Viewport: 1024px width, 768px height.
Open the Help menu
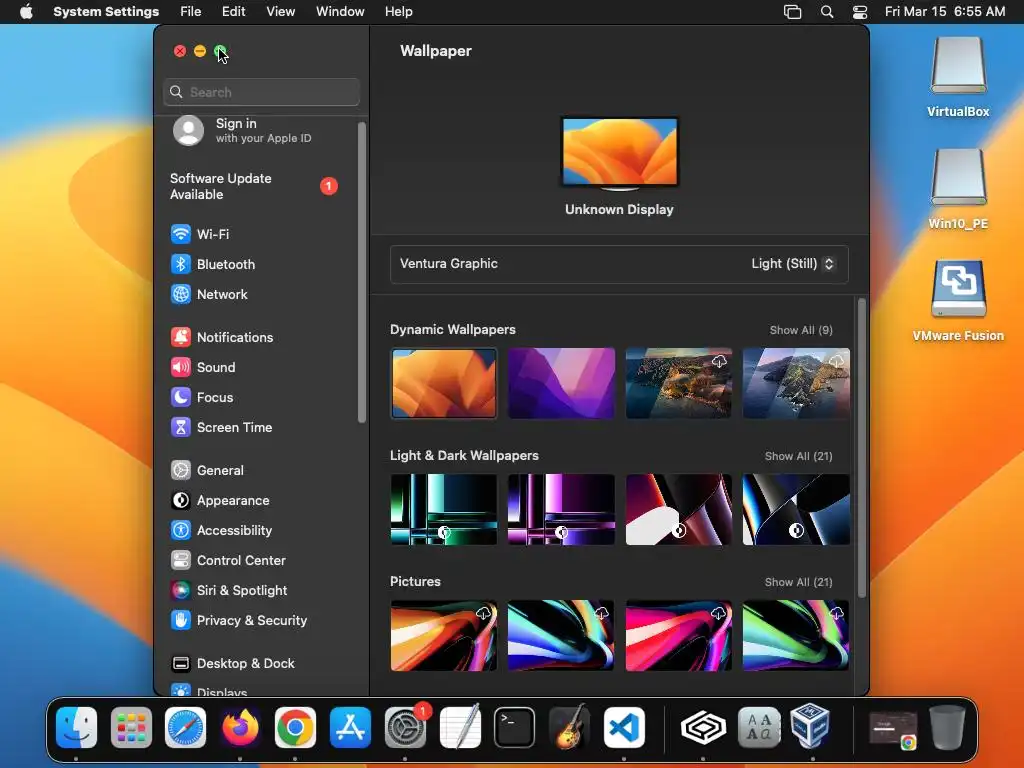(398, 12)
